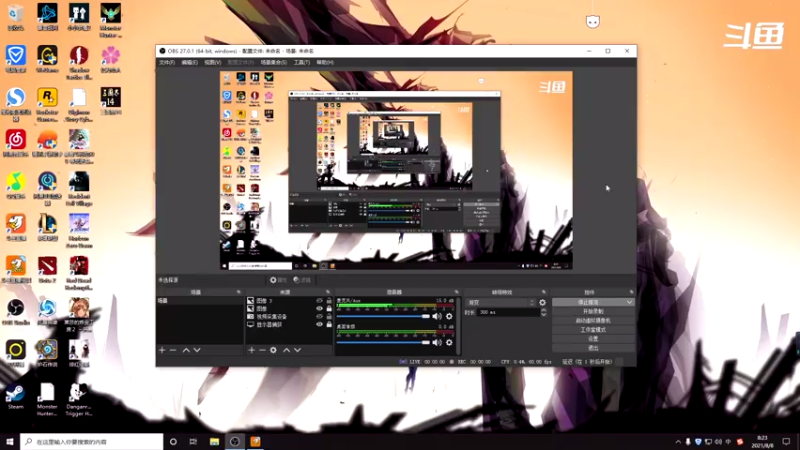The height and width of the screenshot is (450, 800).
Task: Open the 帮助(H) menu
Action: click(325, 62)
